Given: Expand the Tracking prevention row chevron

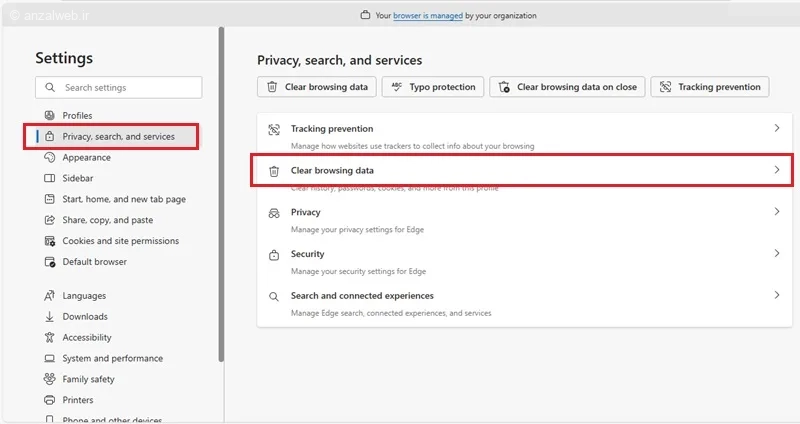Looking at the screenshot, I should (x=777, y=129).
